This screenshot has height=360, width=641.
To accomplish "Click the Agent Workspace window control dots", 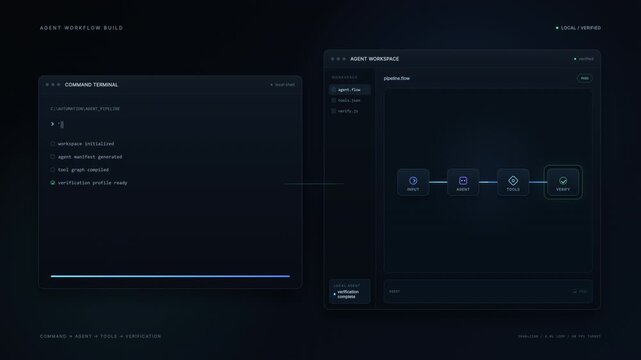I will click(338, 59).
